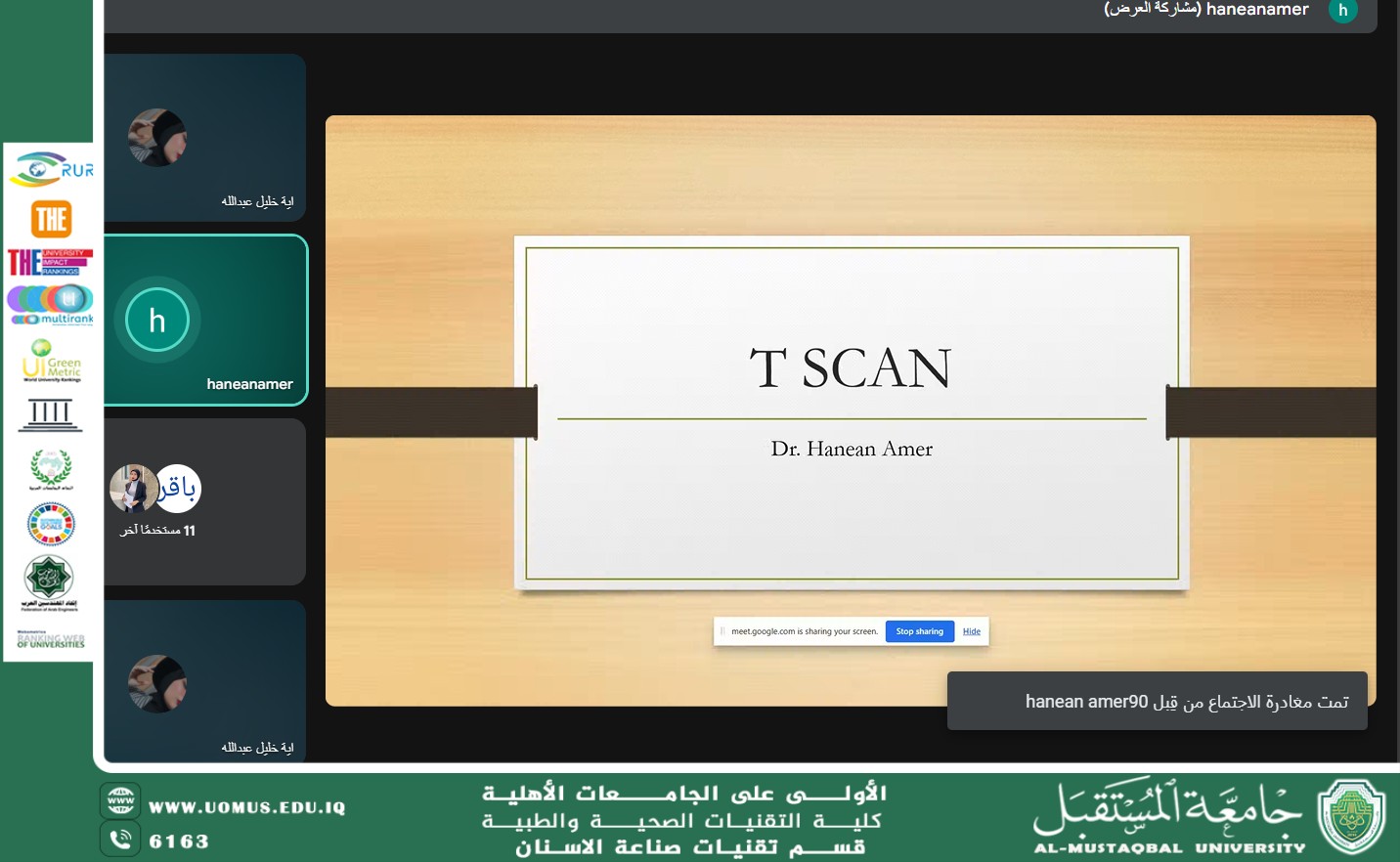The image size is (1400, 862).
Task: Select the UI GreenMetric logo
Action: coord(51,361)
